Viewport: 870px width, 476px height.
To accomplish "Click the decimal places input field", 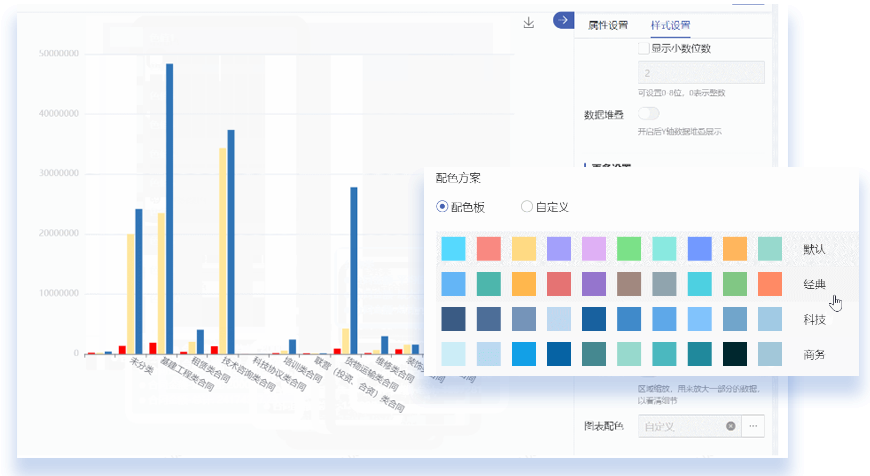I will point(701,73).
